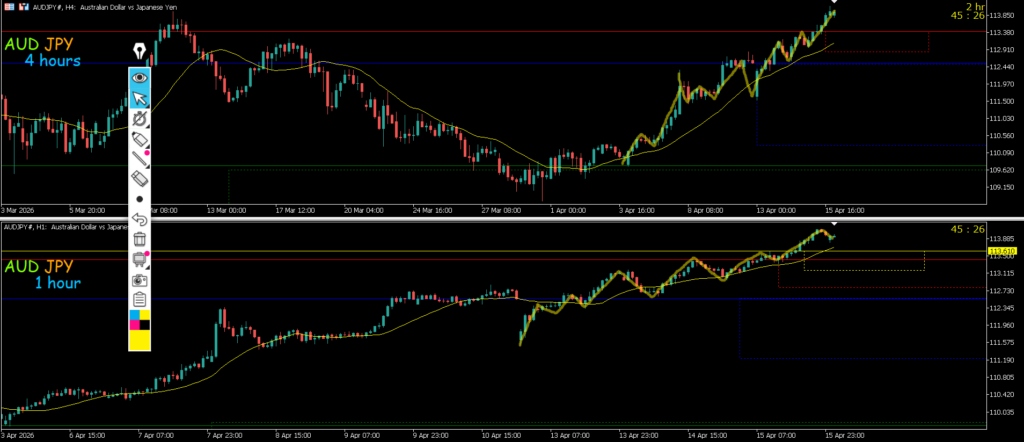Select the arrow cursor tool

140,98
